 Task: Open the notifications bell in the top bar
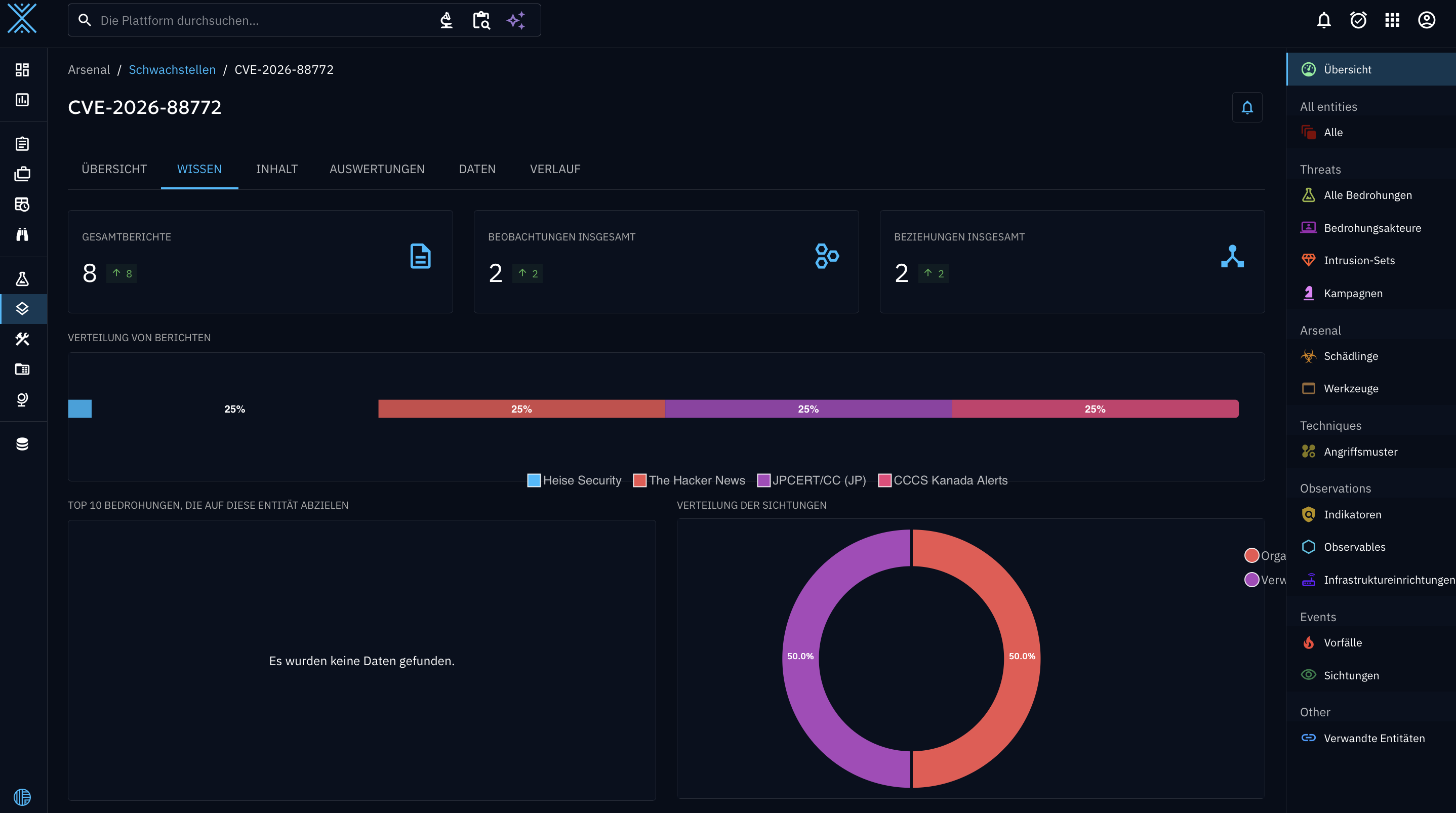coord(1324,20)
